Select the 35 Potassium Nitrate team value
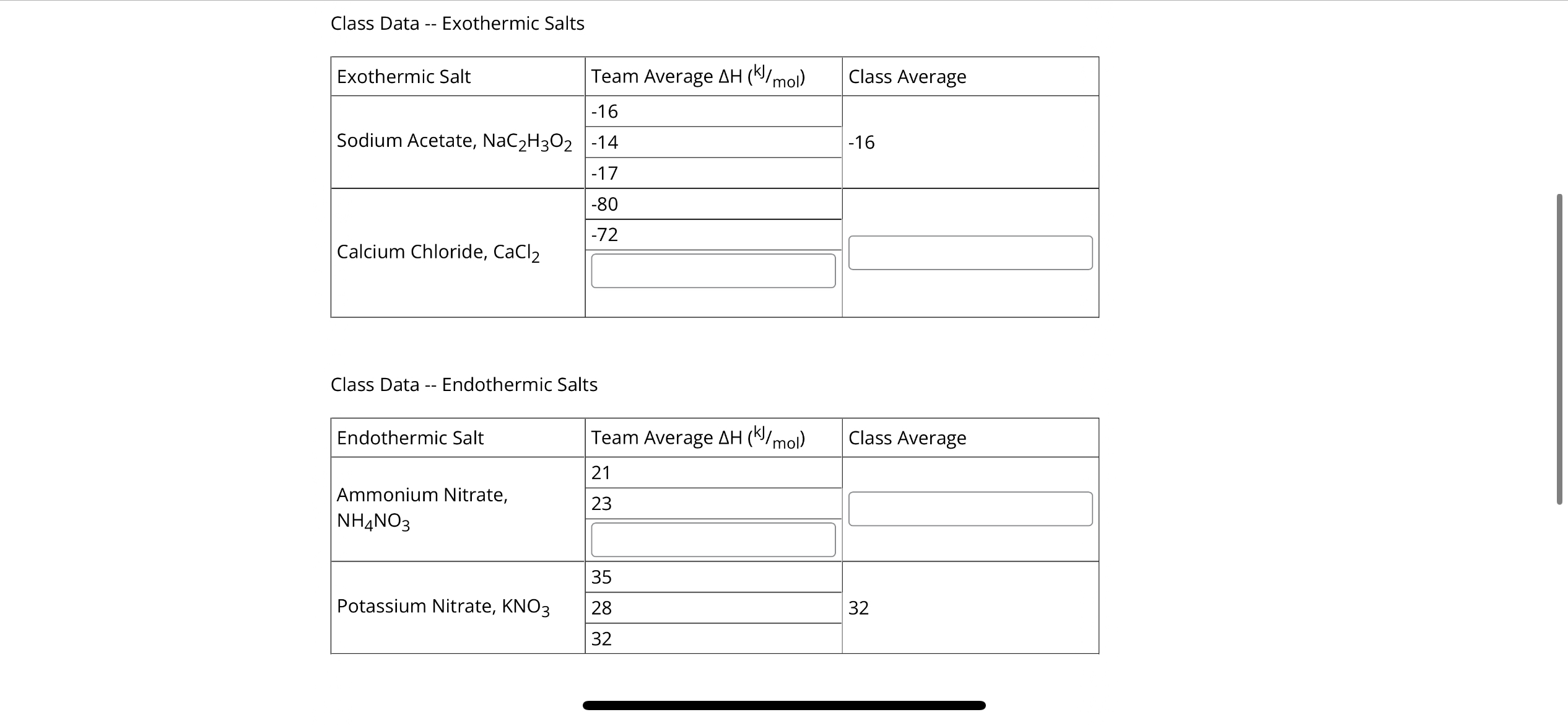The height and width of the screenshot is (725, 1568). [x=601, y=577]
